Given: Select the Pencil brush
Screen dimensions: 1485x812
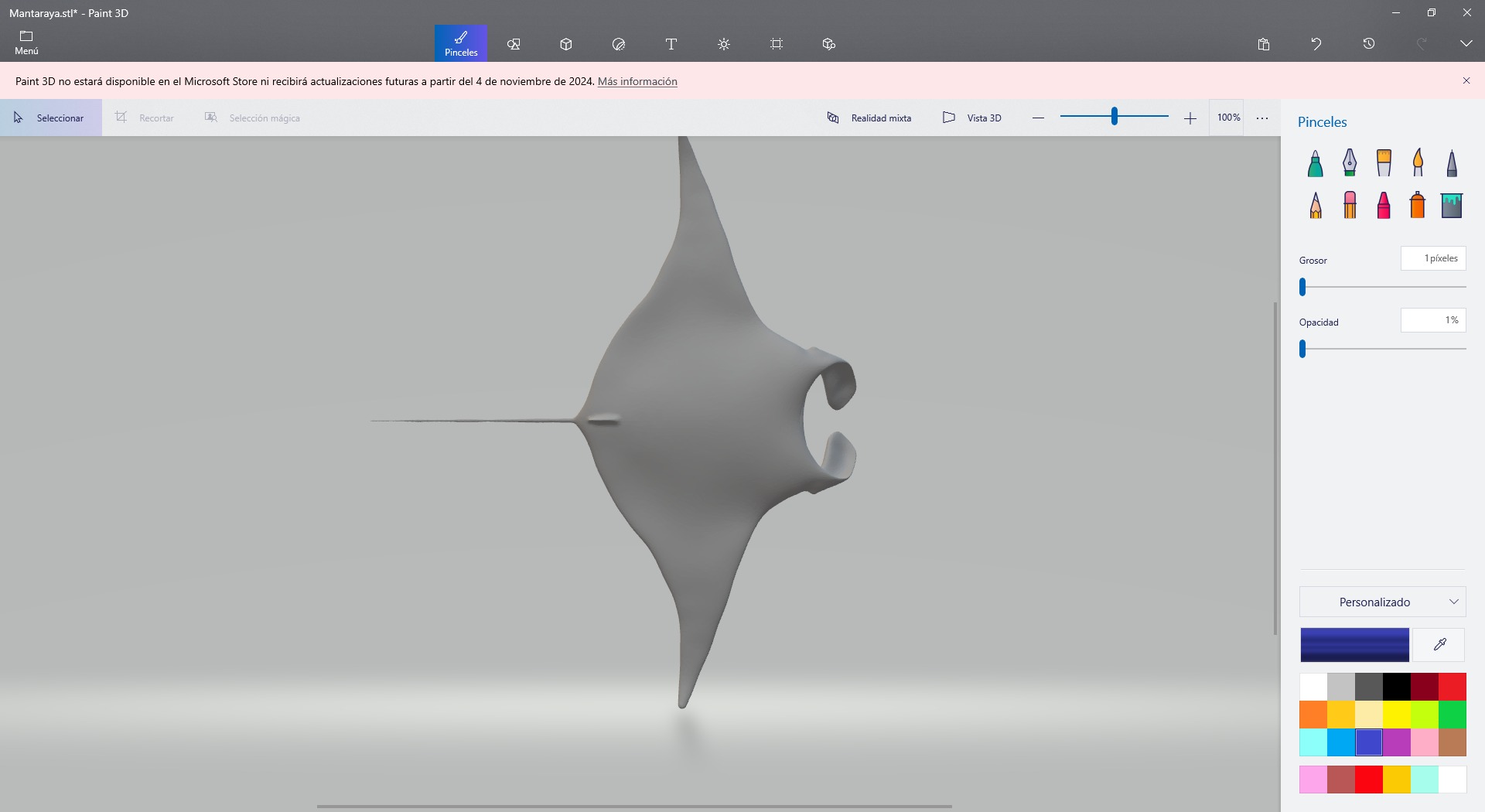Looking at the screenshot, I should tap(1316, 205).
